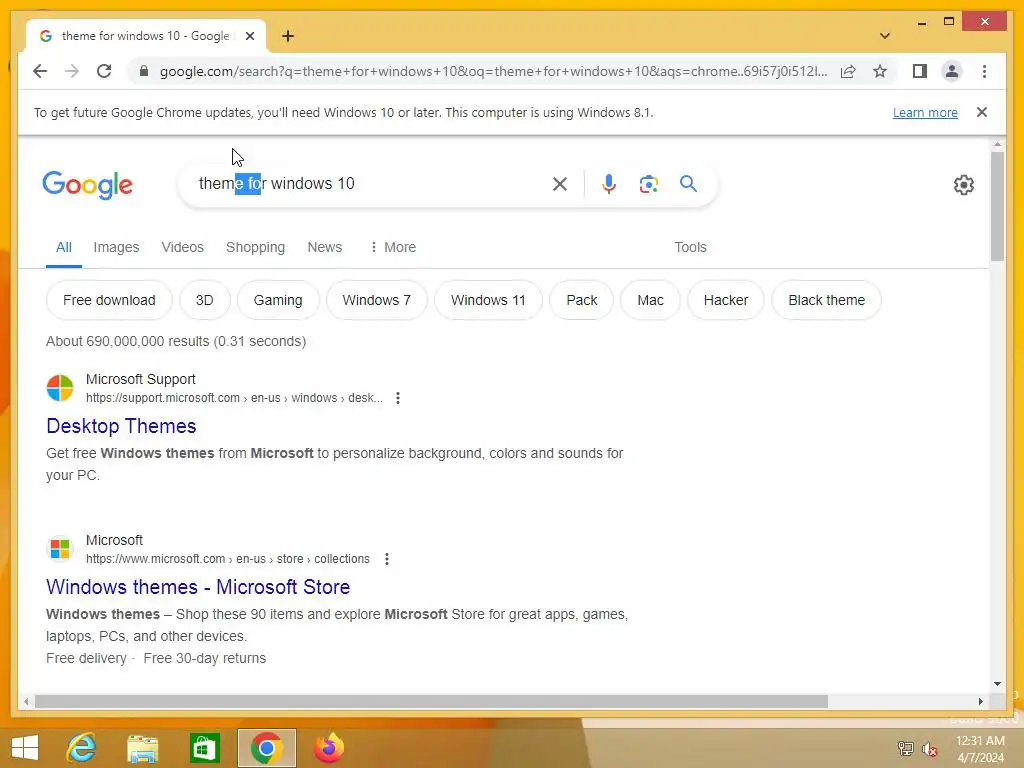Image resolution: width=1024 pixels, height=768 pixels.
Task: Run the search with the magnifier icon
Action: click(x=688, y=184)
